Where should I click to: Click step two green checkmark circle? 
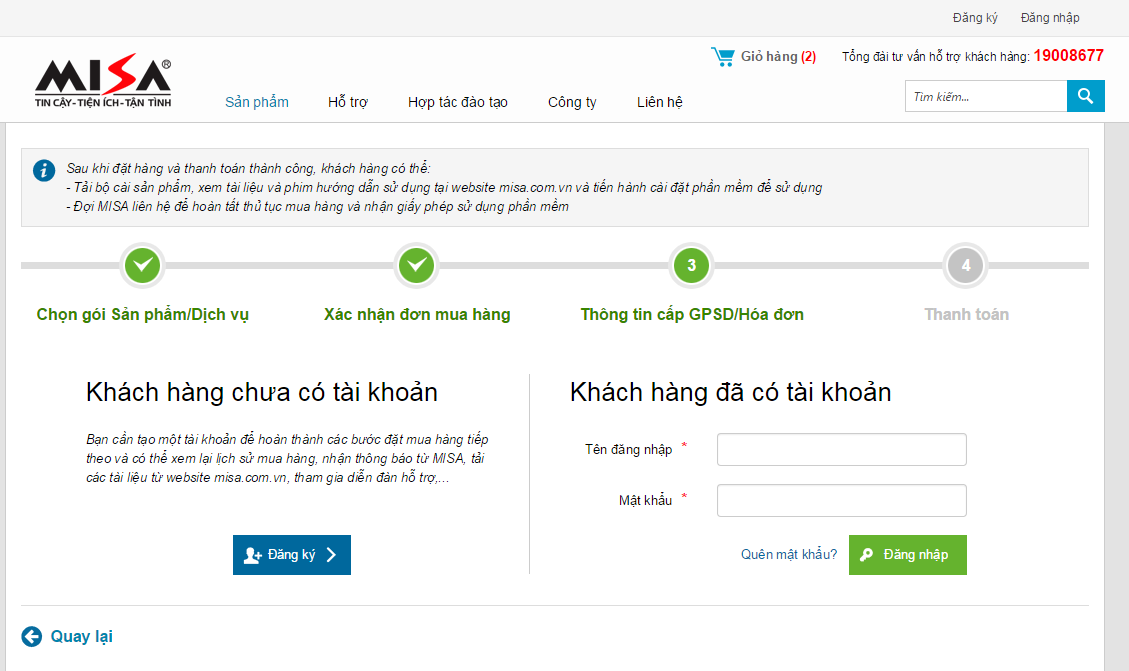point(417,266)
